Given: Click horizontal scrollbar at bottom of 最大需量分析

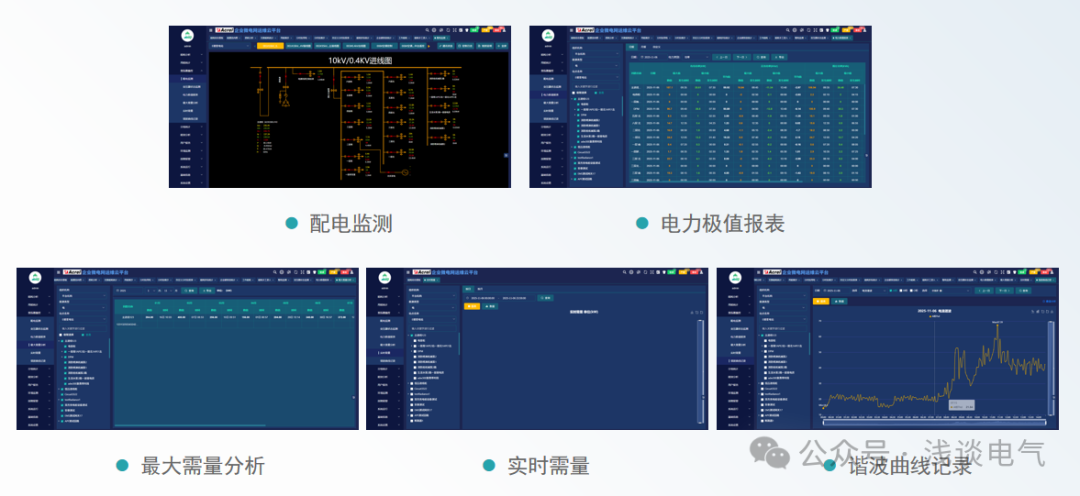Looking at the screenshot, I should (x=190, y=426).
